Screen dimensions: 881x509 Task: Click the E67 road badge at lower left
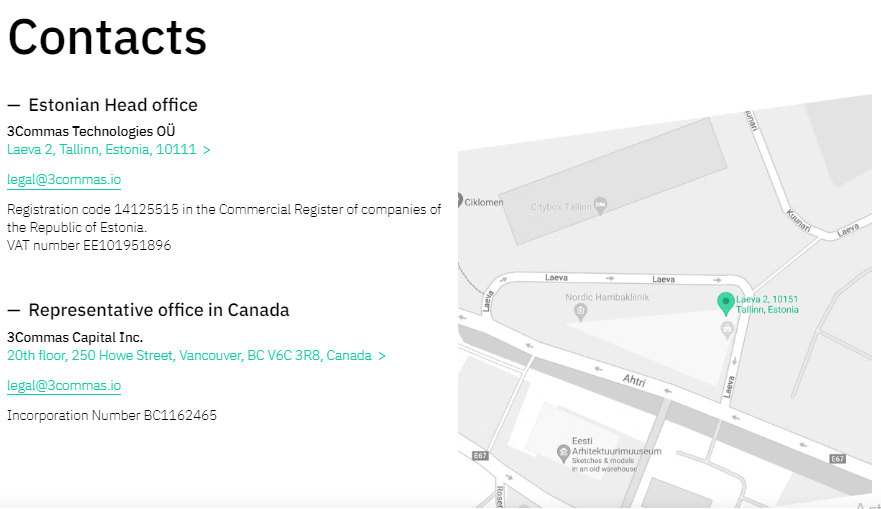[480, 456]
